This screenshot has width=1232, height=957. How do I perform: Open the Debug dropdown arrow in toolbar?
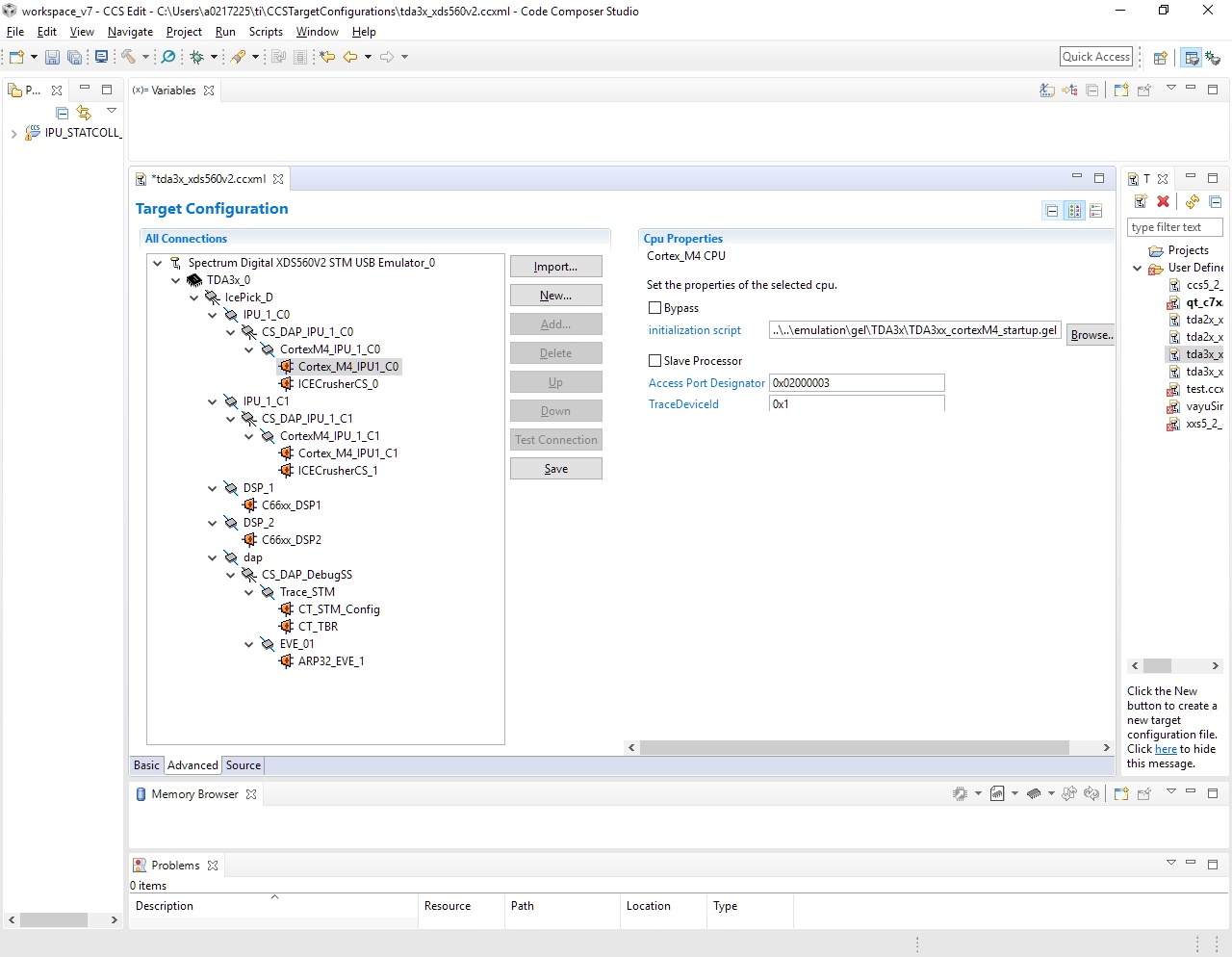pos(214,58)
